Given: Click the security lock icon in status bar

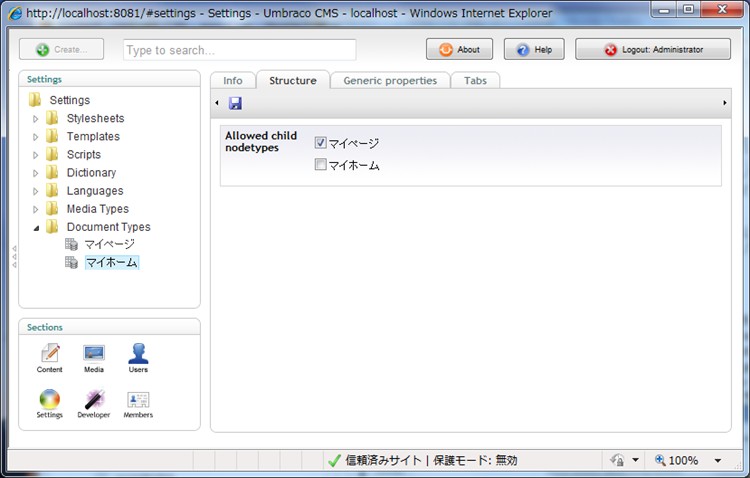Looking at the screenshot, I should click(x=617, y=460).
